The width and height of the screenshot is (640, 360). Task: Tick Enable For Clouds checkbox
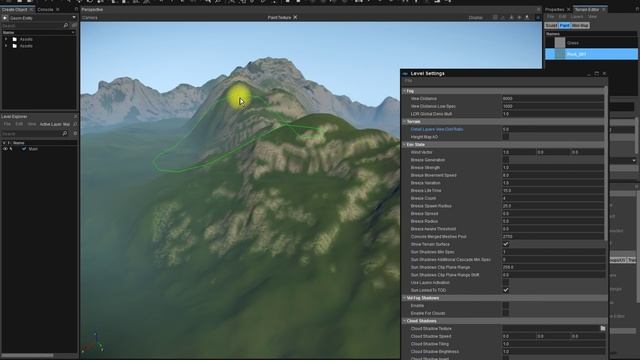click(506, 313)
